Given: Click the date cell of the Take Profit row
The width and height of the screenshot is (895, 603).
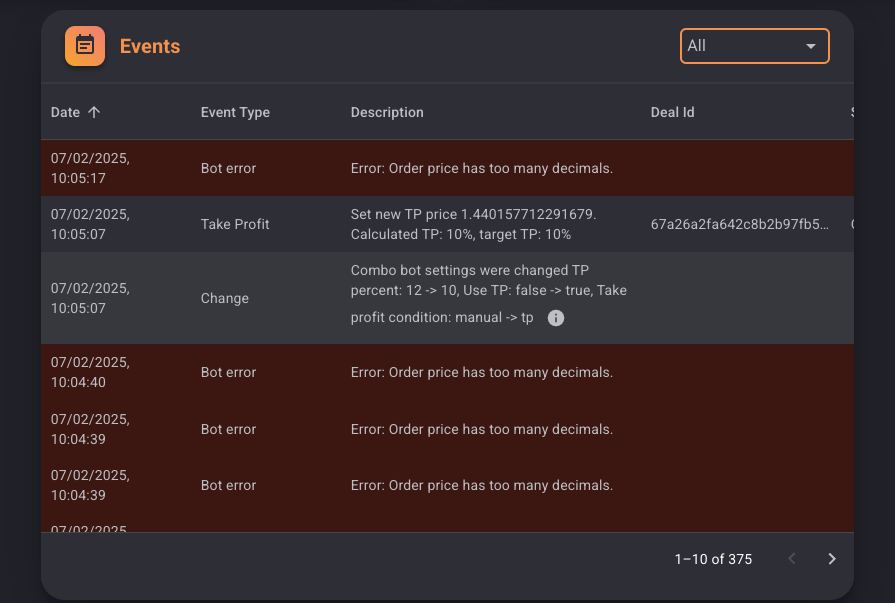Looking at the screenshot, I should 90,224.
